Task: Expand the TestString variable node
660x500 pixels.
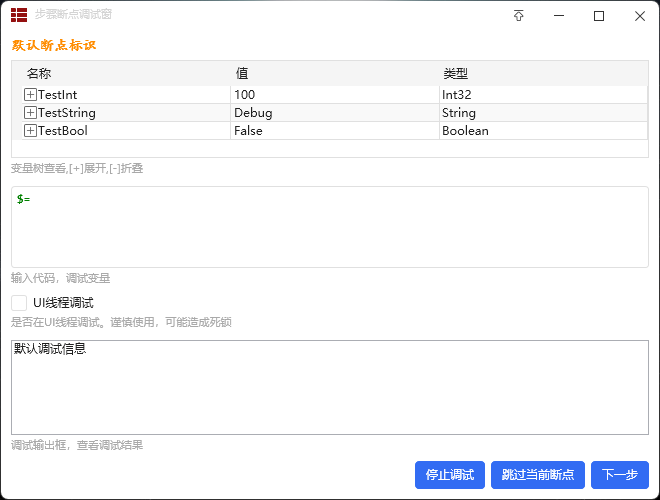Action: (x=30, y=113)
